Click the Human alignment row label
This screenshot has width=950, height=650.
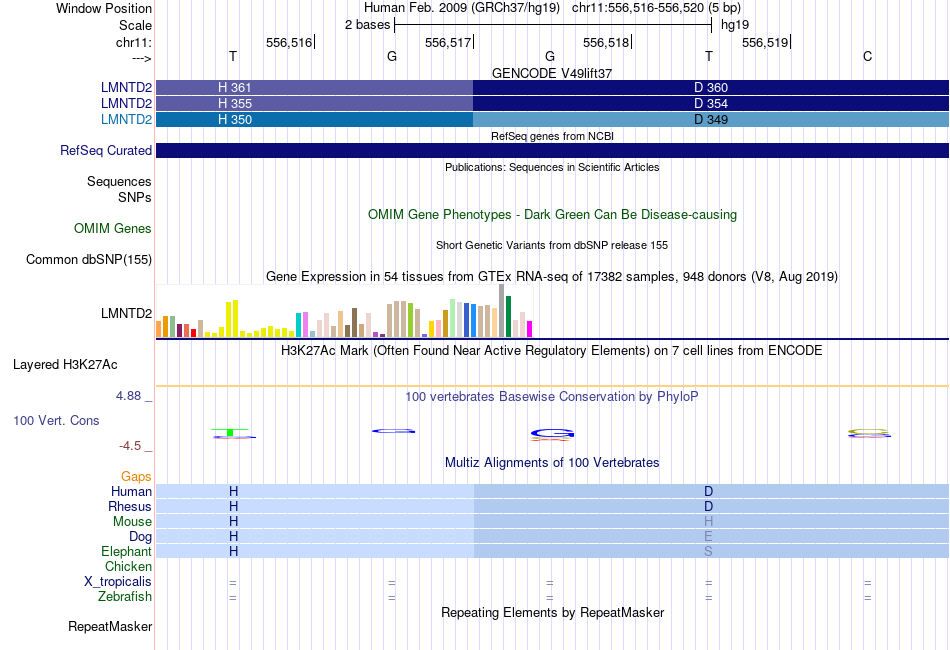(131, 491)
